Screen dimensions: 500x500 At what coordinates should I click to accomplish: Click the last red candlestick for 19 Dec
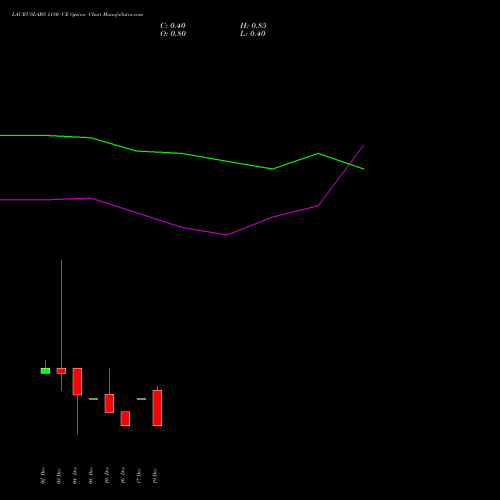[x=157, y=408]
